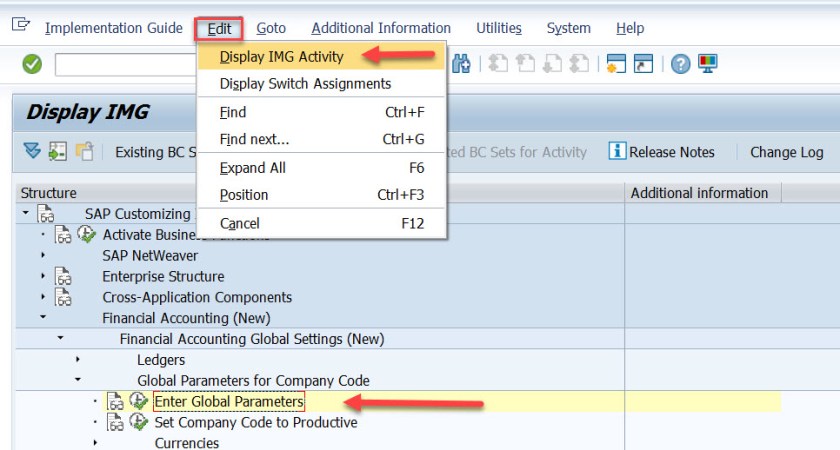Image resolution: width=840 pixels, height=450 pixels.
Task: Click the Release Notes info icon
Action: tap(617, 152)
